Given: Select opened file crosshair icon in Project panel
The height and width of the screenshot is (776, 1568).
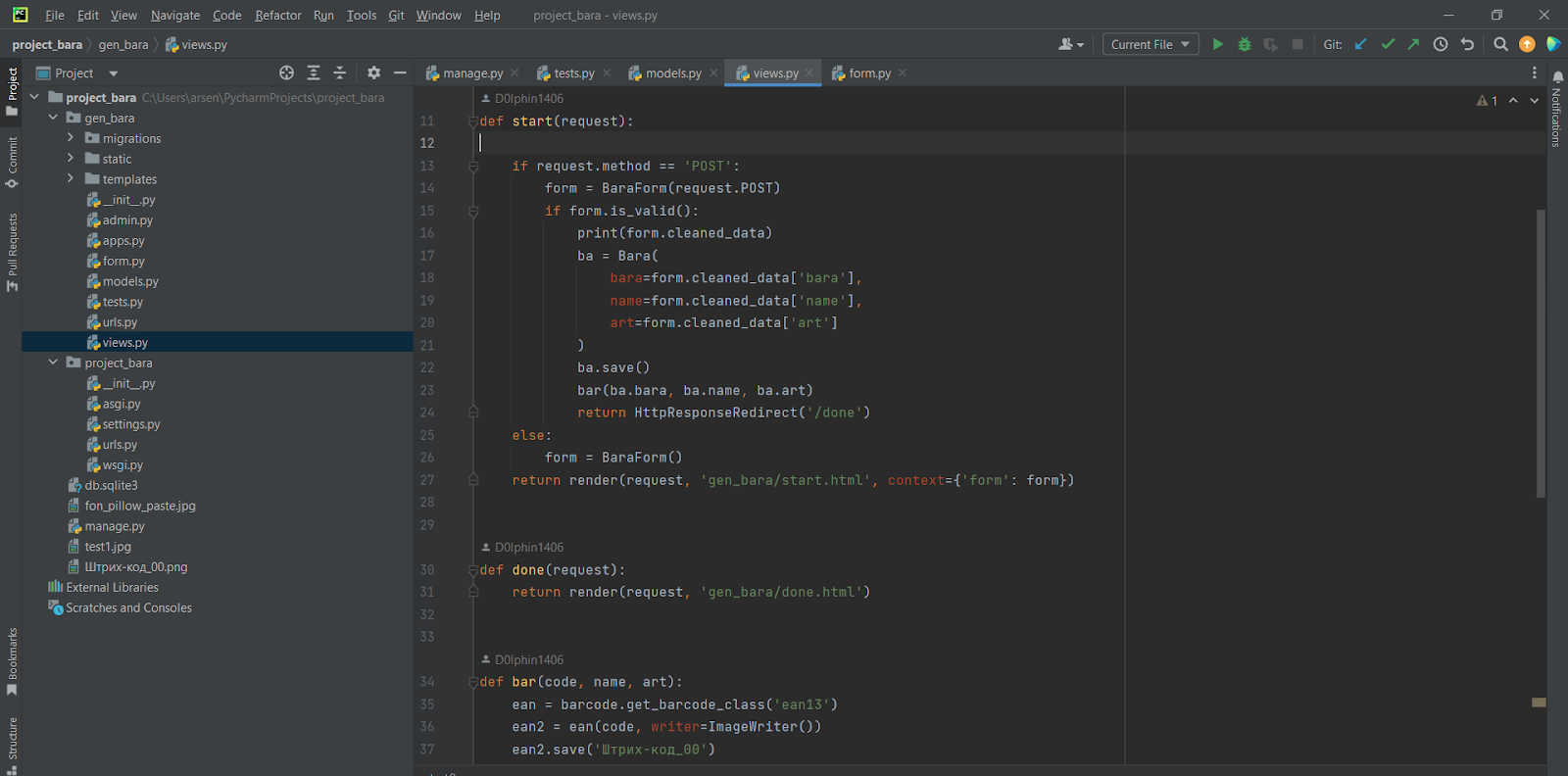Looking at the screenshot, I should [x=286, y=73].
